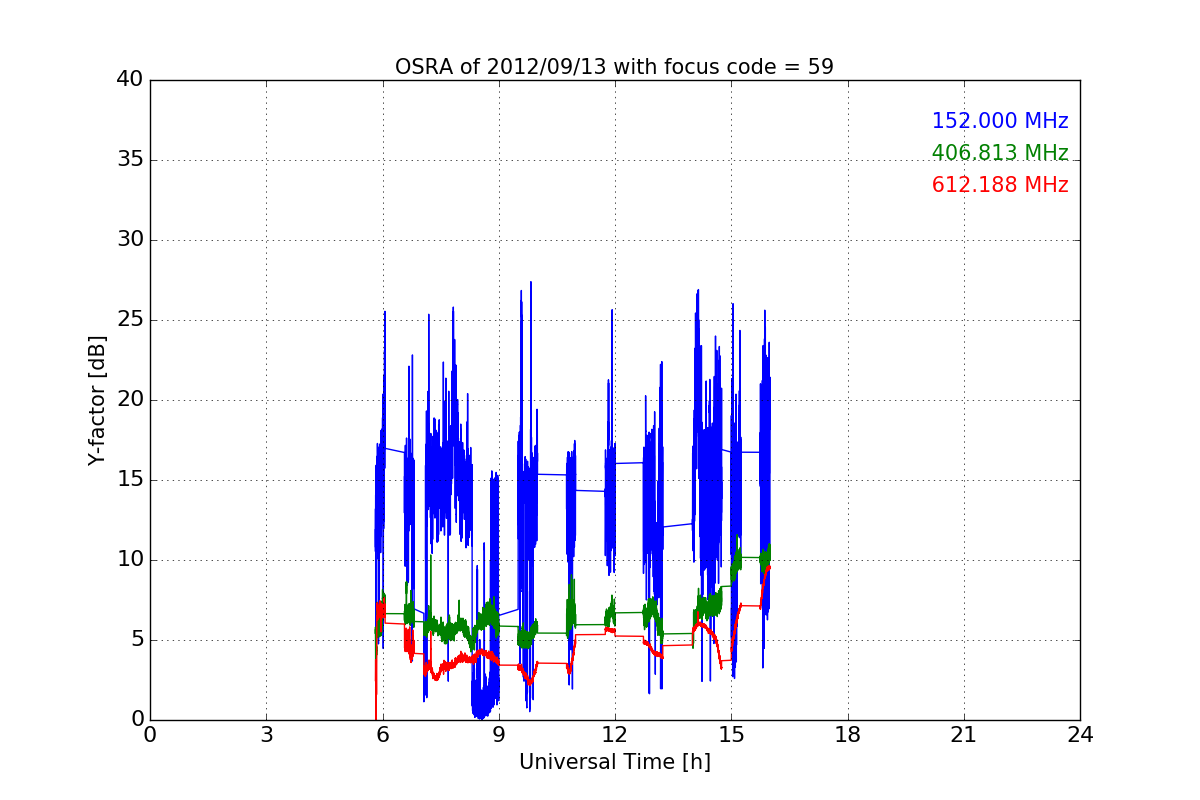Select the 406.813 MHz legend label
The image size is (1200, 800).
click(x=1000, y=153)
